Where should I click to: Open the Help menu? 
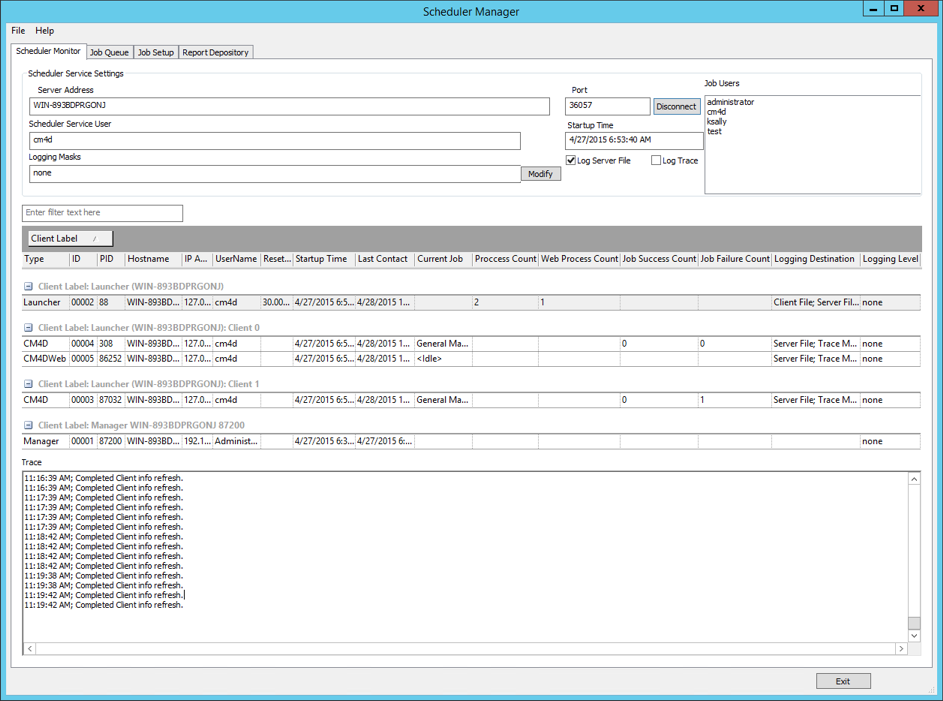pos(45,31)
